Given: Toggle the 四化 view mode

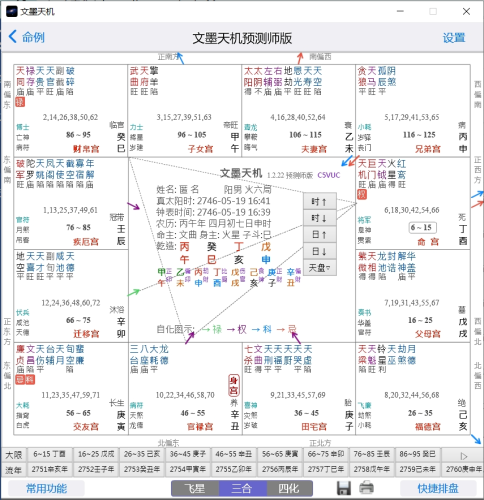Looking at the screenshot, I should pos(289,488).
